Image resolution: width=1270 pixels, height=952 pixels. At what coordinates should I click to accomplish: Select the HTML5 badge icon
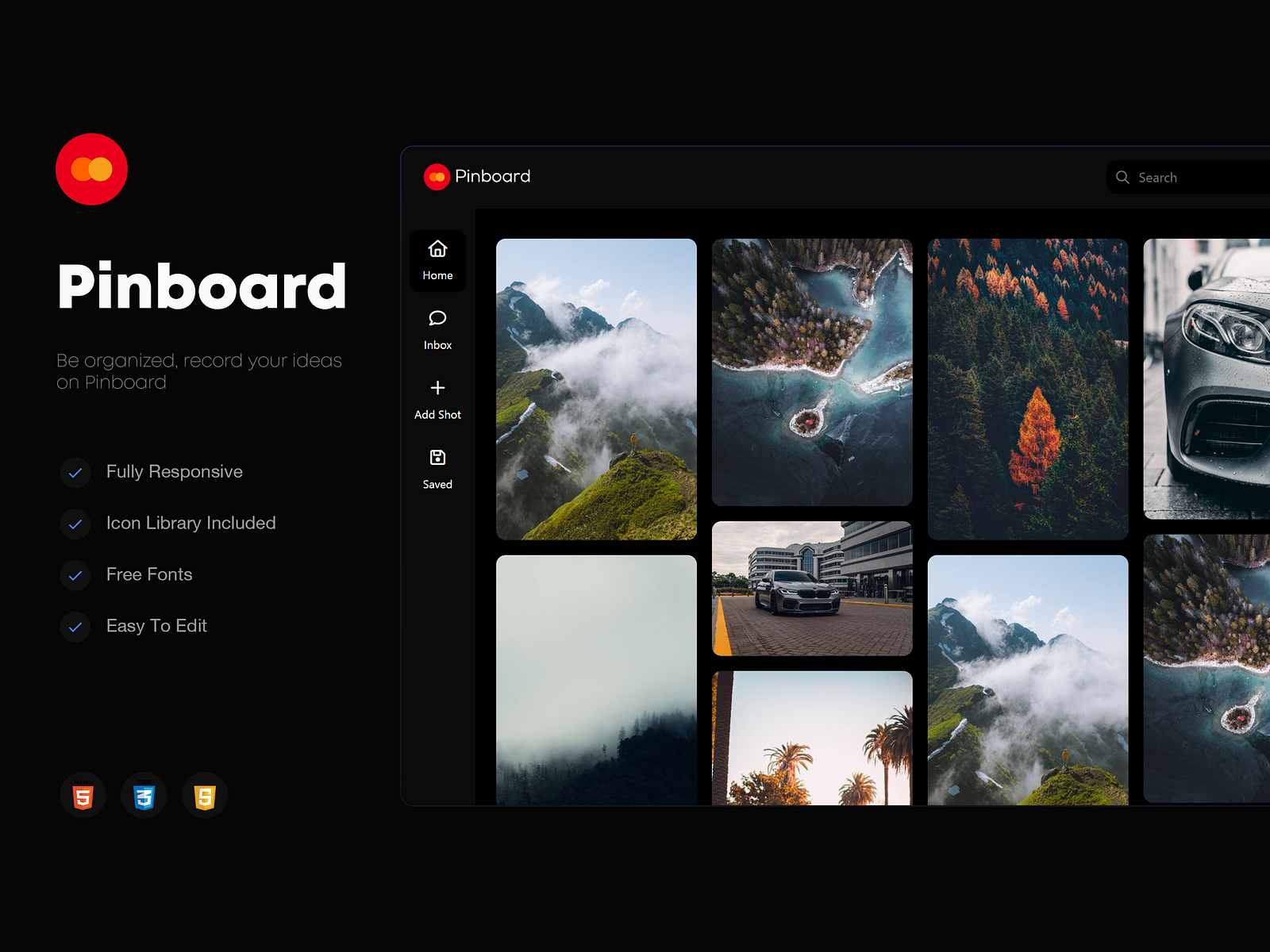click(83, 796)
